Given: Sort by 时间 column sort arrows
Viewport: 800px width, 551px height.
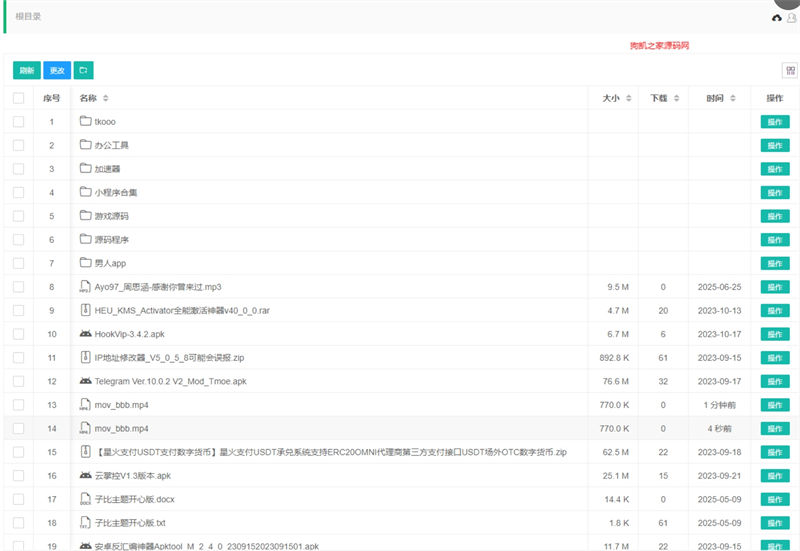Looking at the screenshot, I should pyautogui.click(x=733, y=98).
